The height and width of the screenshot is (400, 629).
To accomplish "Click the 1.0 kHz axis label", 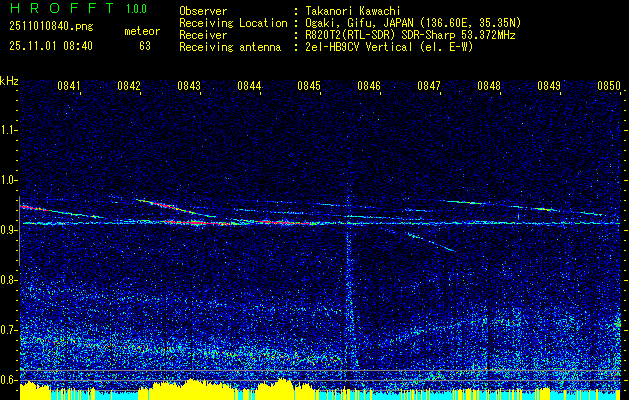I will tap(8, 180).
